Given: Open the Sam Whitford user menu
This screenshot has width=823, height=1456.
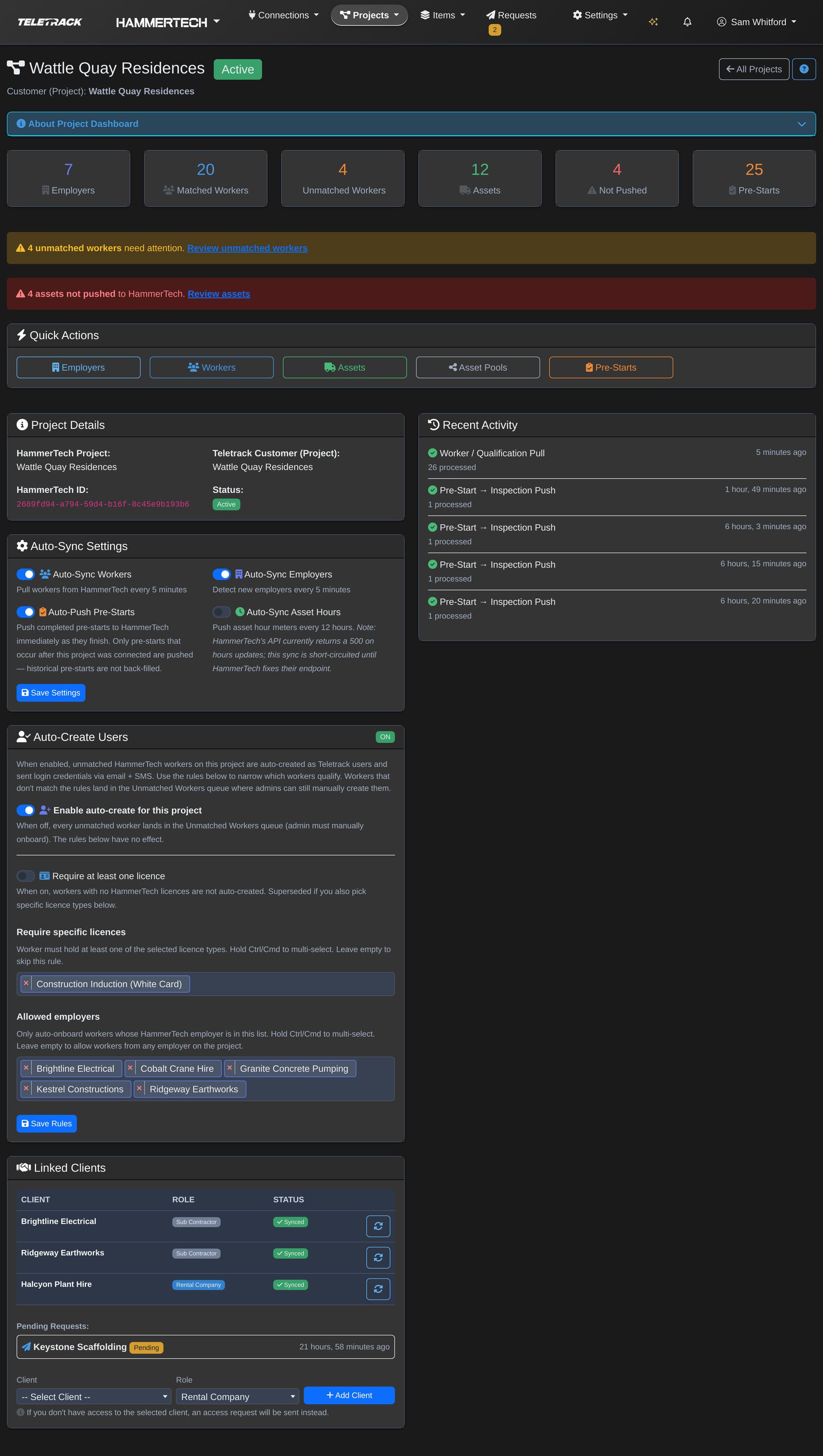Looking at the screenshot, I should [757, 22].
